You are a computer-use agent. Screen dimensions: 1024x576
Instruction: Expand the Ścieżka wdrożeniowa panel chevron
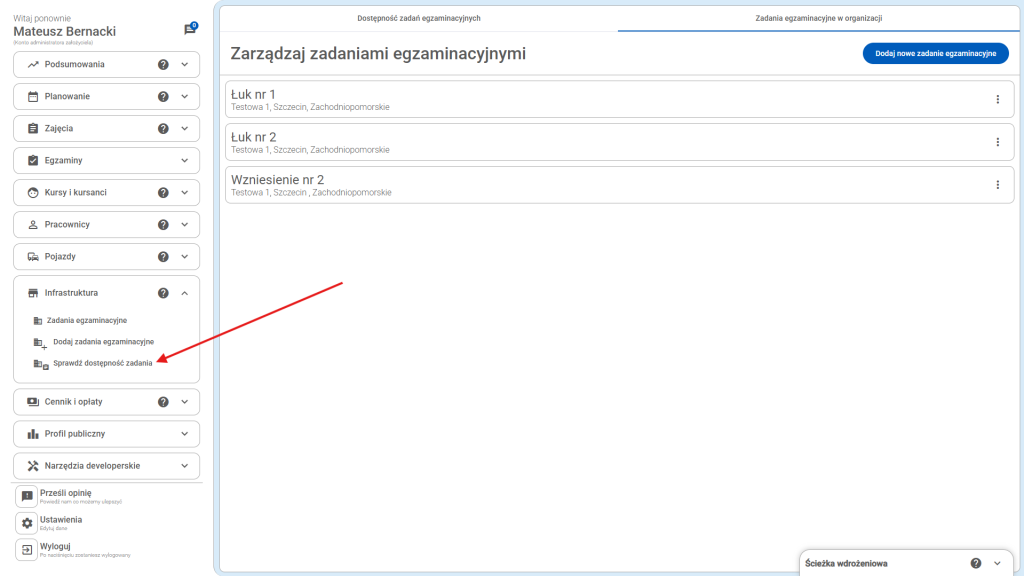pyautogui.click(x=997, y=563)
